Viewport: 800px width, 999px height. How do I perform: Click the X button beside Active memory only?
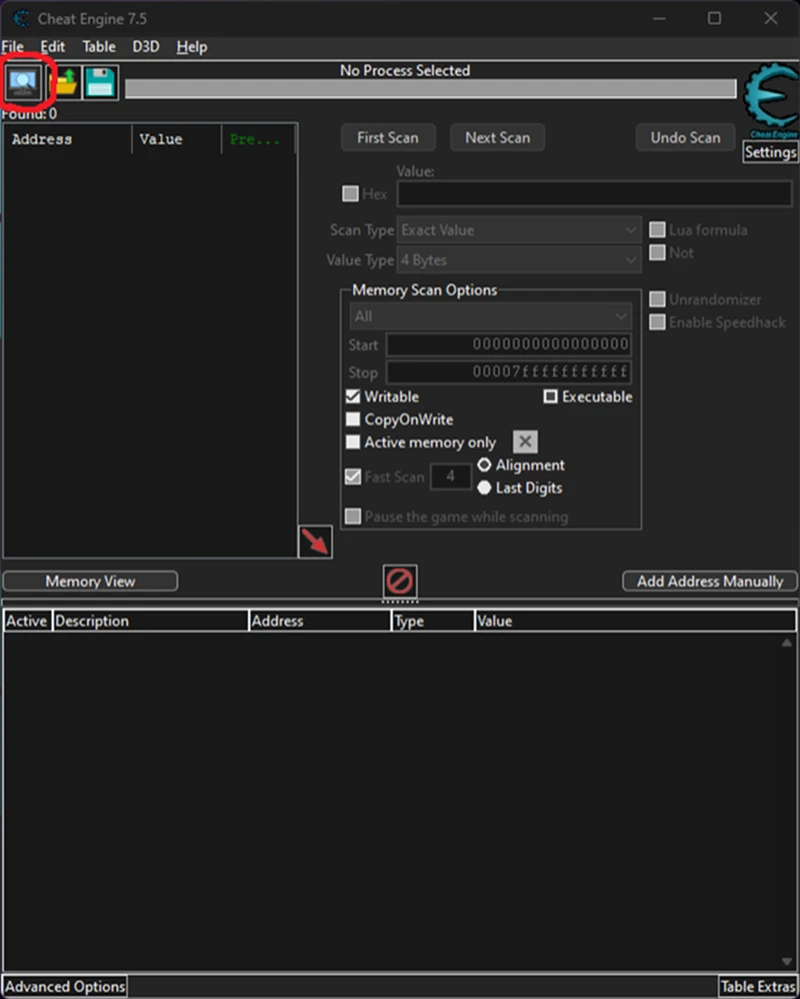coord(525,442)
